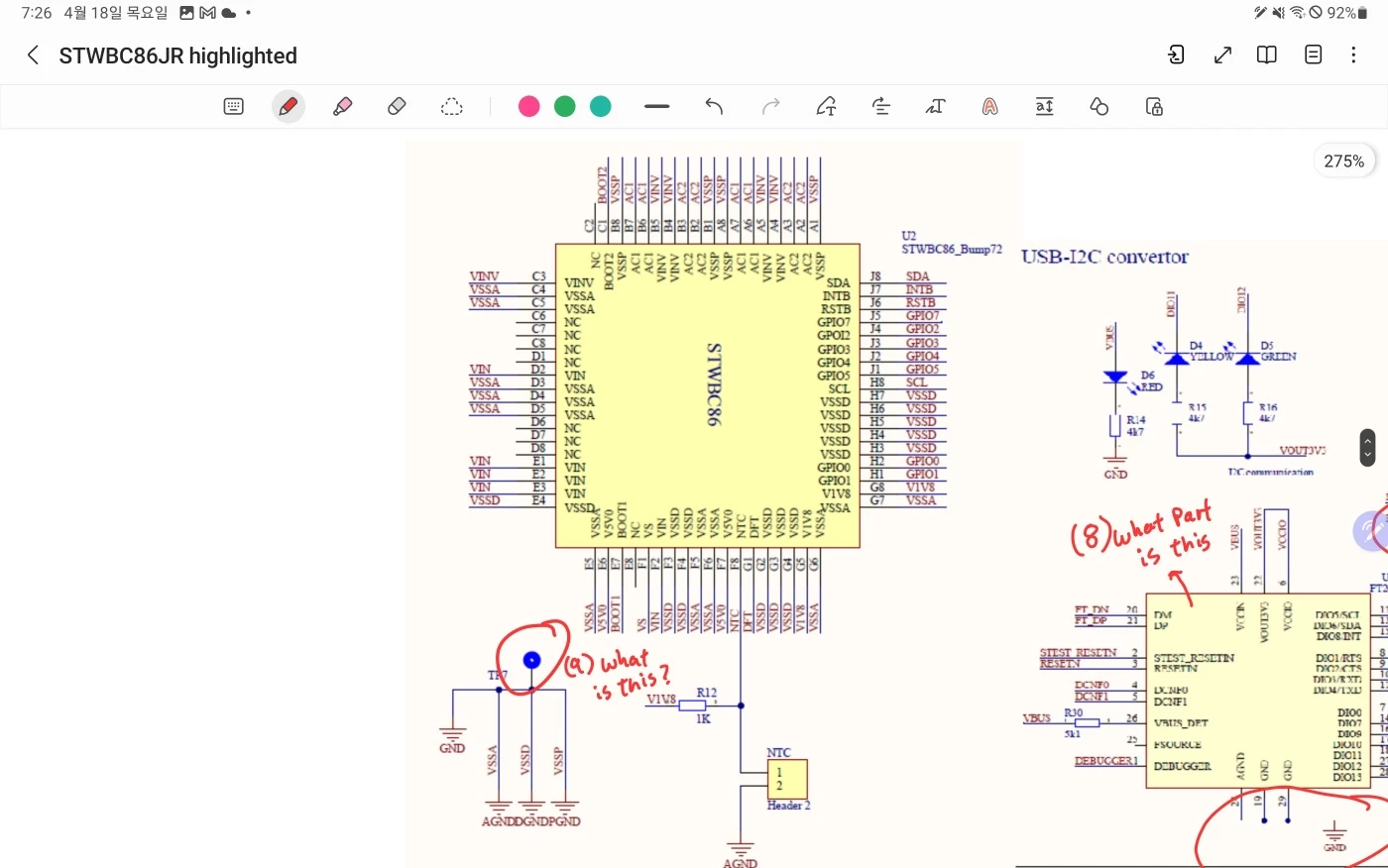The width and height of the screenshot is (1388, 868).
Task: Choose the pink pen color
Action: pos(529,106)
